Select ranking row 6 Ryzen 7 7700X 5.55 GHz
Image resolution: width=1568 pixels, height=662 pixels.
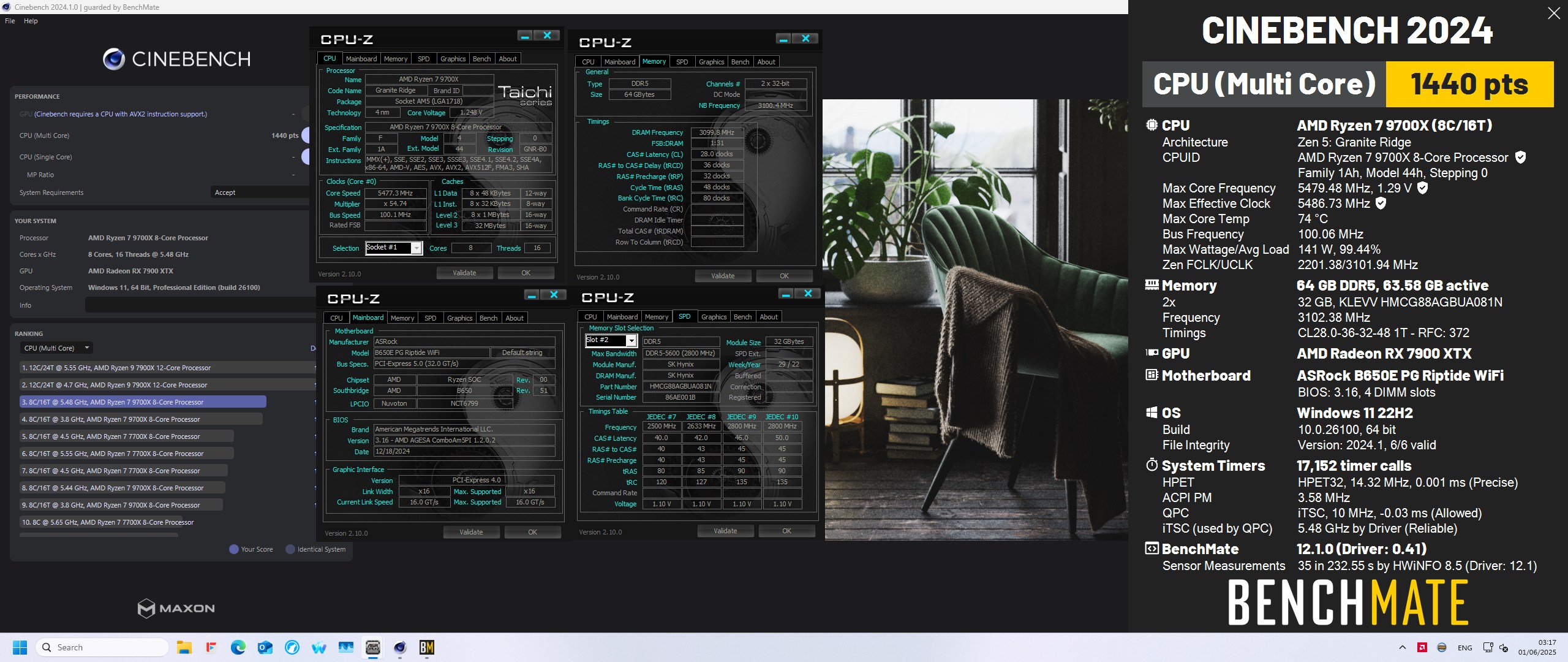pyautogui.click(x=126, y=454)
